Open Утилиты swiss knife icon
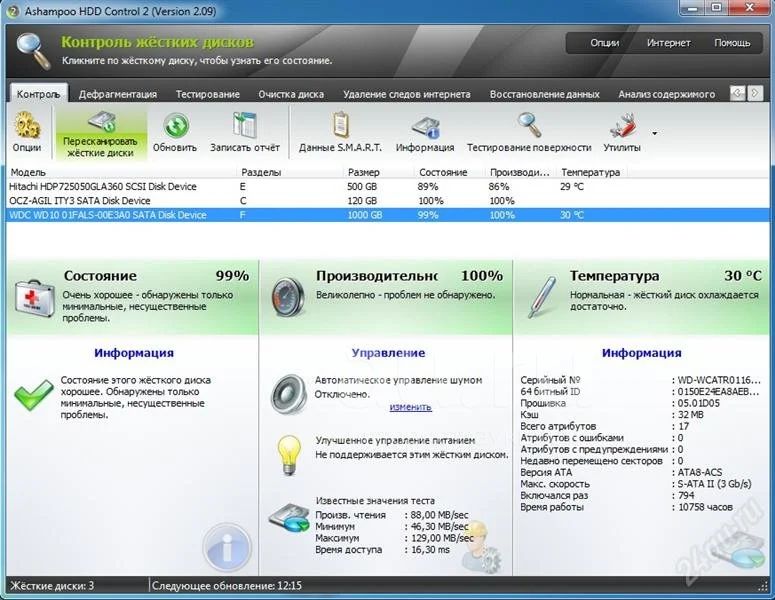Image resolution: width=775 pixels, height=600 pixels. (x=622, y=125)
